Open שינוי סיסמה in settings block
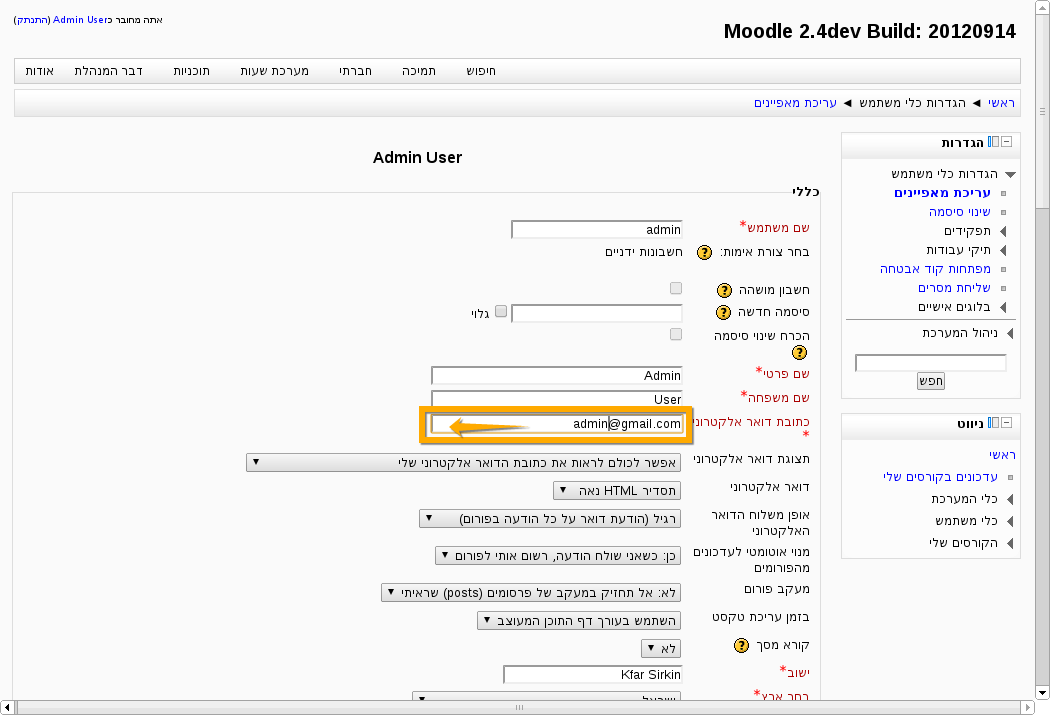Viewport: 1050px width, 715px height. coord(960,212)
